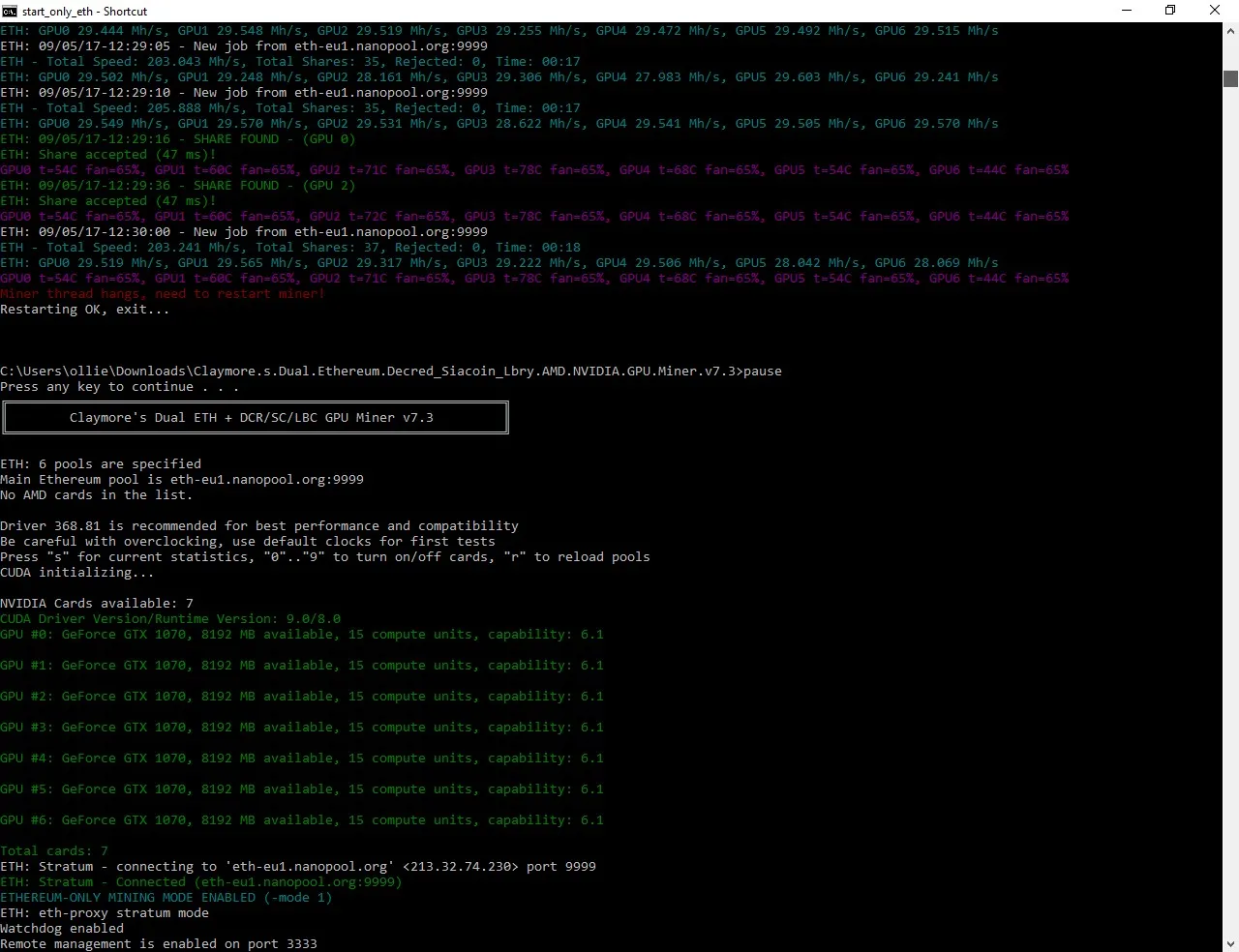
Task: Click the 'Total cards: 7' line
Action: [x=54, y=851]
